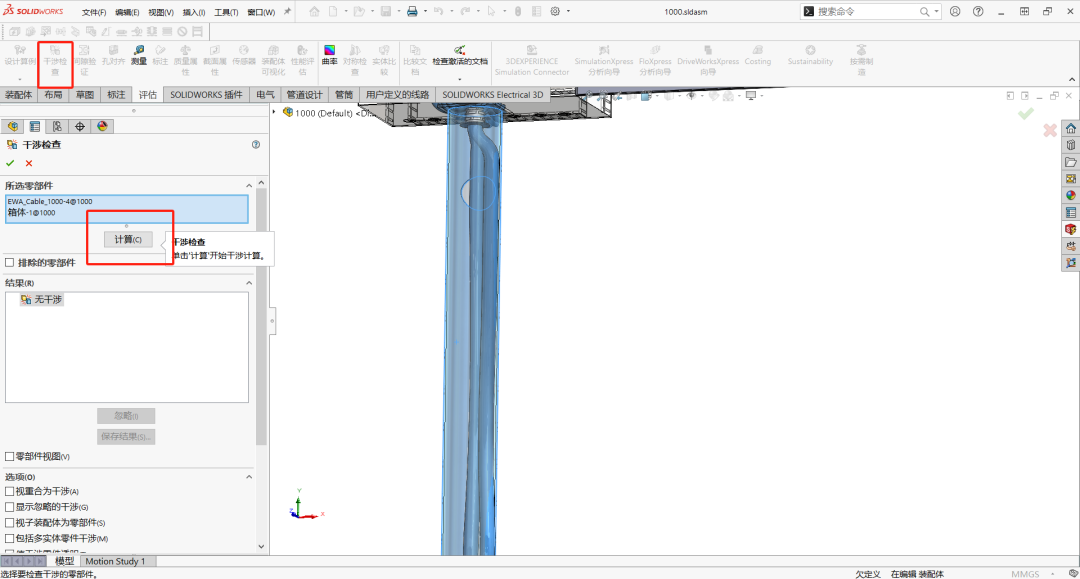Viewport: 1080px width, 579px height.
Task: Click the Home icon in task pane
Action: tap(1070, 129)
